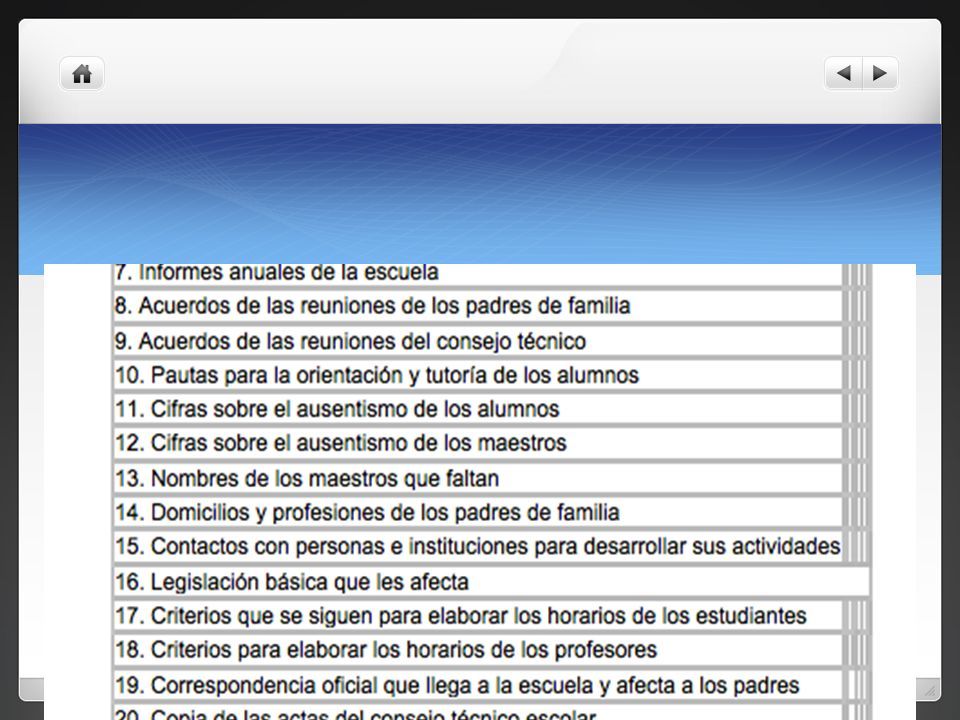Image resolution: width=960 pixels, height=720 pixels.
Task: Click the window resize grip in corner
Action: point(930,690)
